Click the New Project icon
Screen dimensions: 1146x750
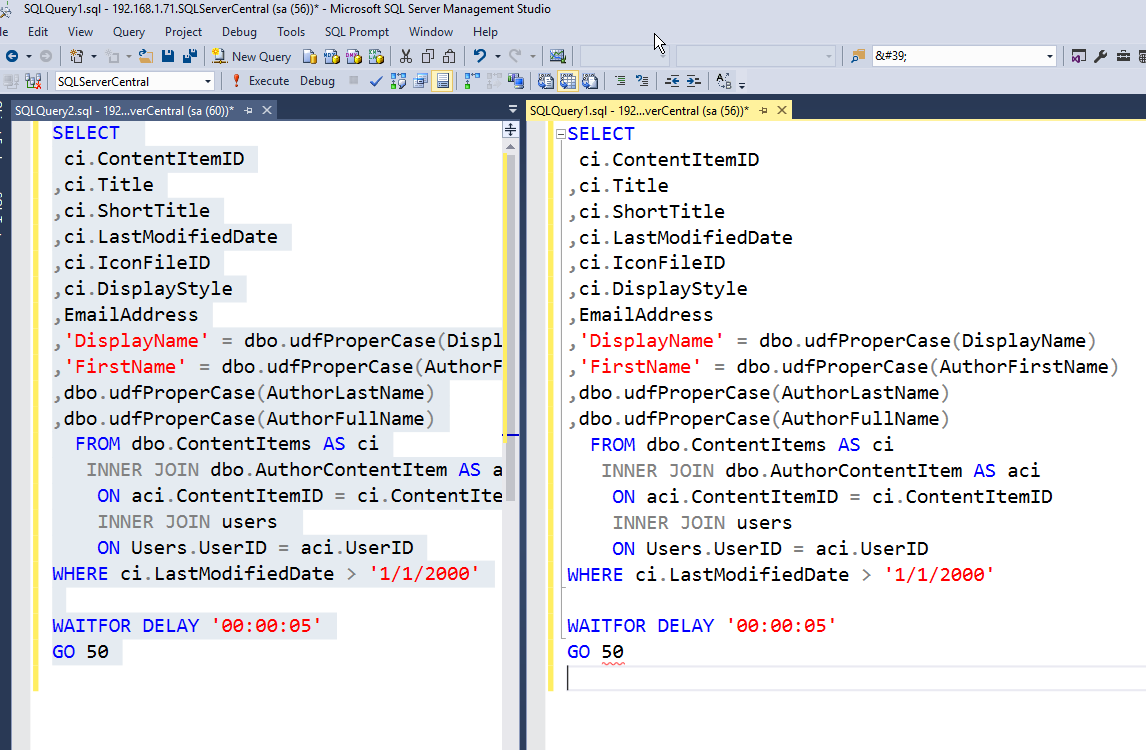click(77, 56)
